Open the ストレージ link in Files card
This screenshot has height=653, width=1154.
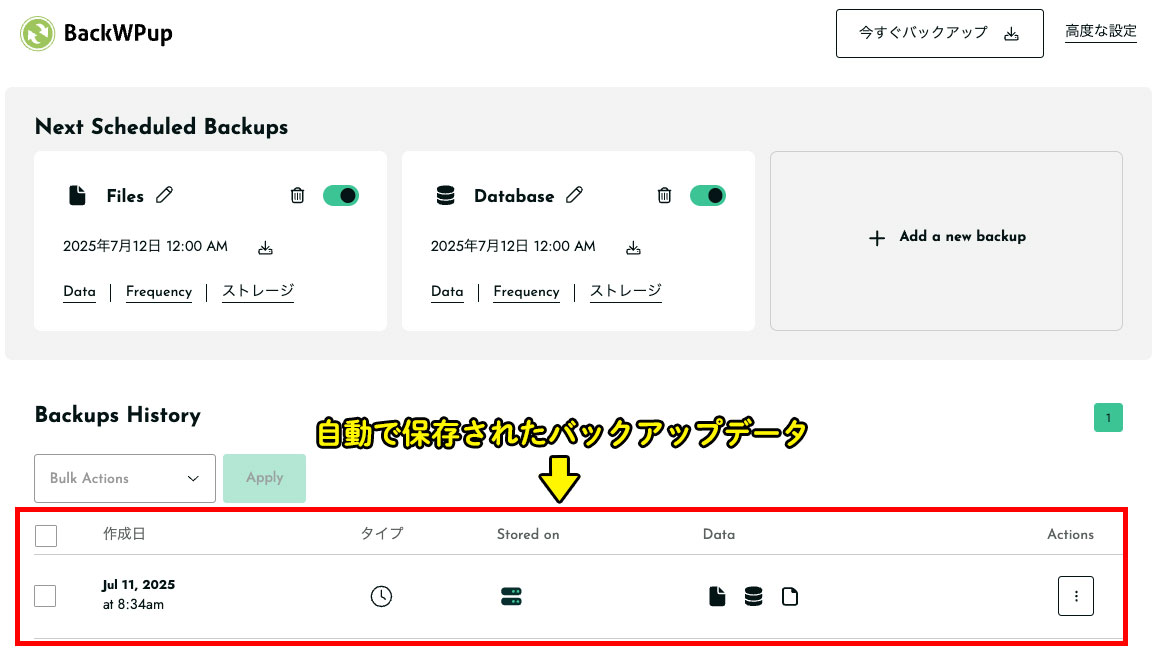[258, 291]
